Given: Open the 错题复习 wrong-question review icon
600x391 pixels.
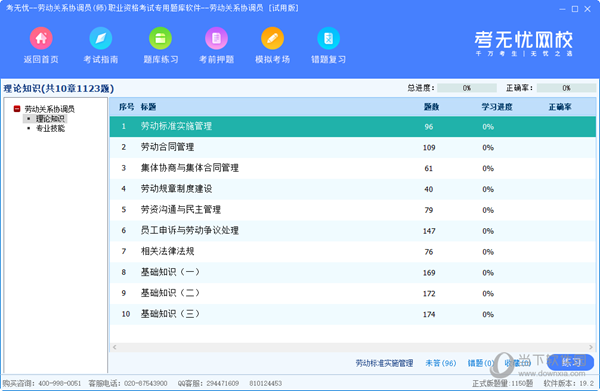Looking at the screenshot, I should click(x=328, y=39).
